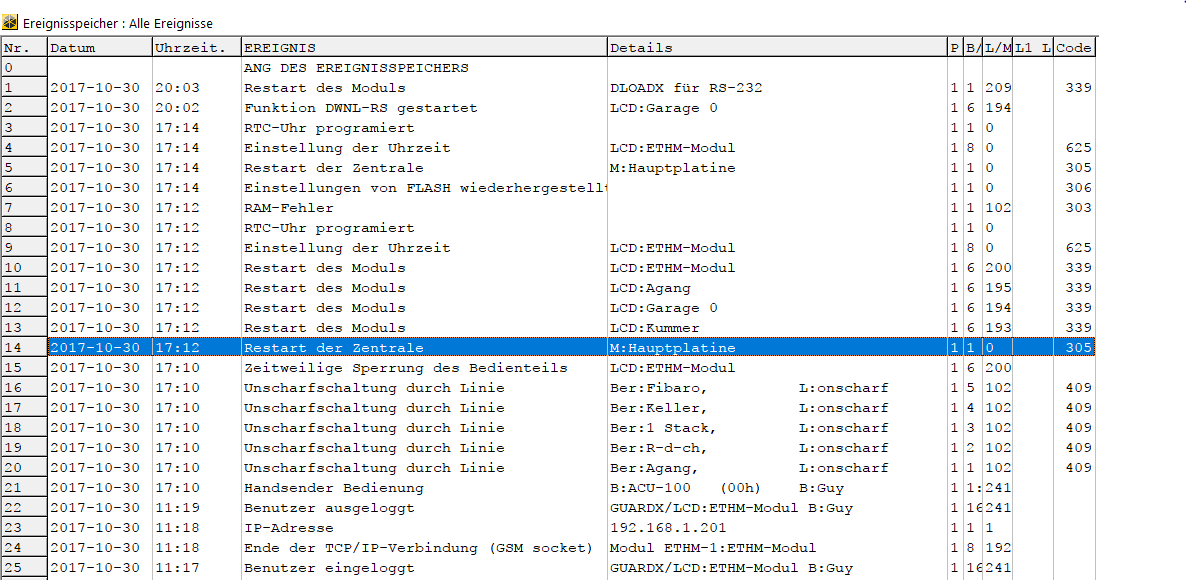The image size is (1186, 580).
Task: Click the Code column header
Action: click(x=1074, y=47)
